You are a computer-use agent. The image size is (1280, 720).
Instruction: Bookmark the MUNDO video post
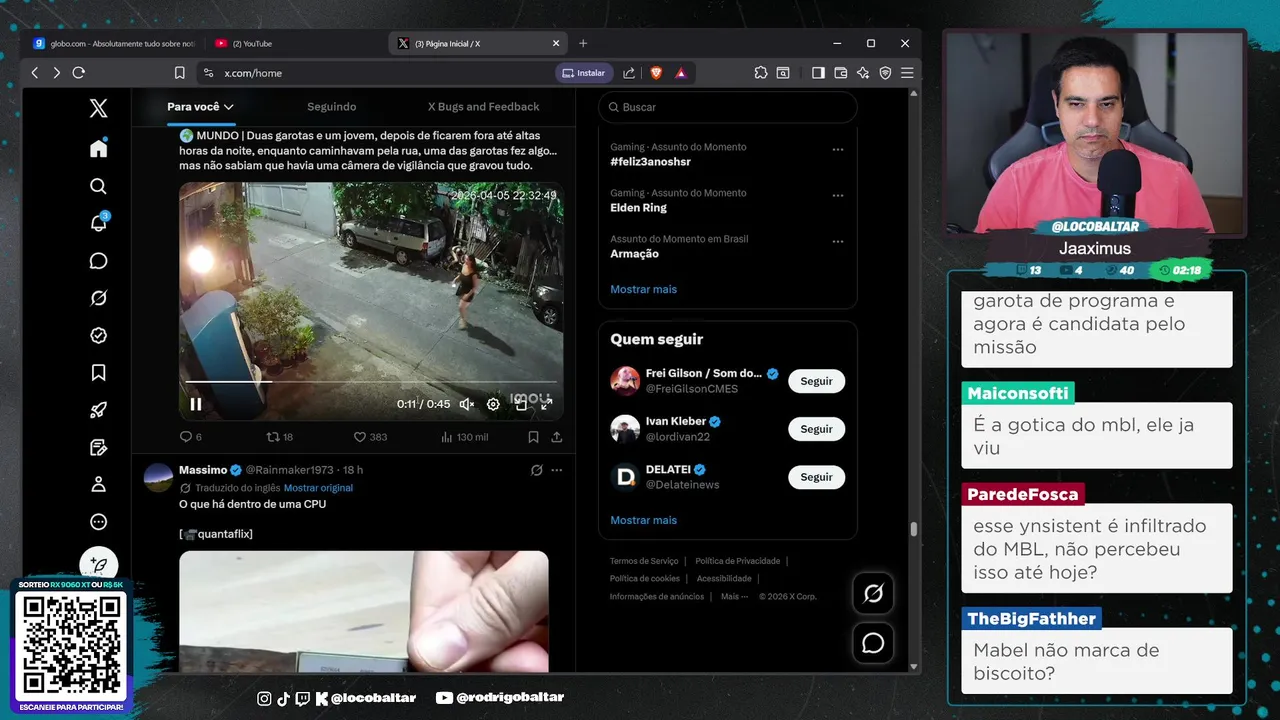pos(533,437)
